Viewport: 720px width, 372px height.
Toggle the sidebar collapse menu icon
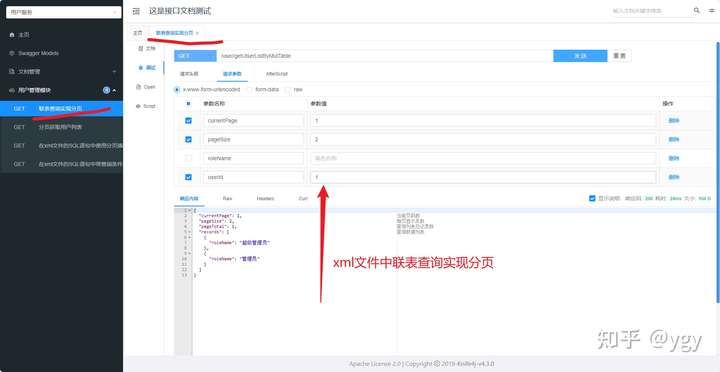[136, 11]
